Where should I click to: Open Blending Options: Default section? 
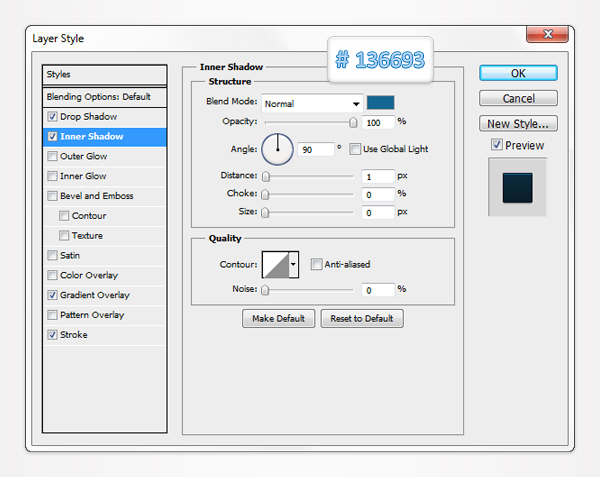(98, 97)
